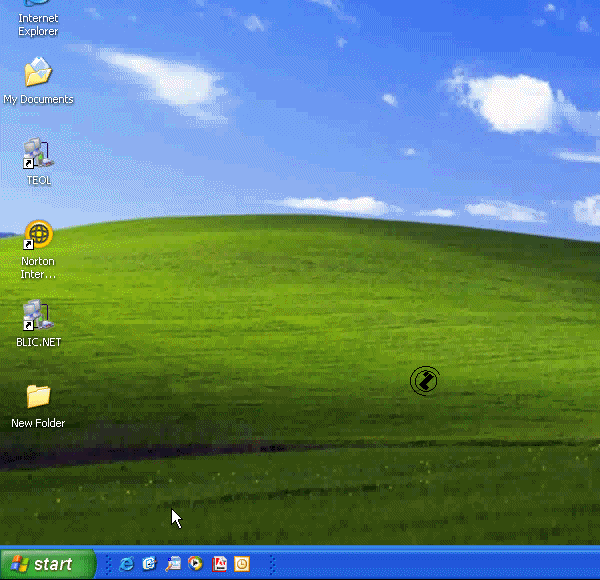
Task: Click the Quick Launch icon right of Internet Explorer
Action: [x=149, y=564]
